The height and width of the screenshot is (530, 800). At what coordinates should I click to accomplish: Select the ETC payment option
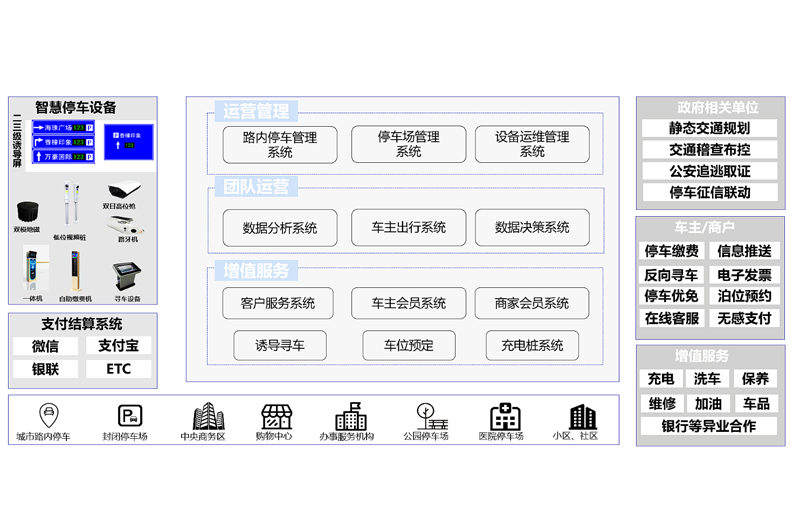coord(118,369)
